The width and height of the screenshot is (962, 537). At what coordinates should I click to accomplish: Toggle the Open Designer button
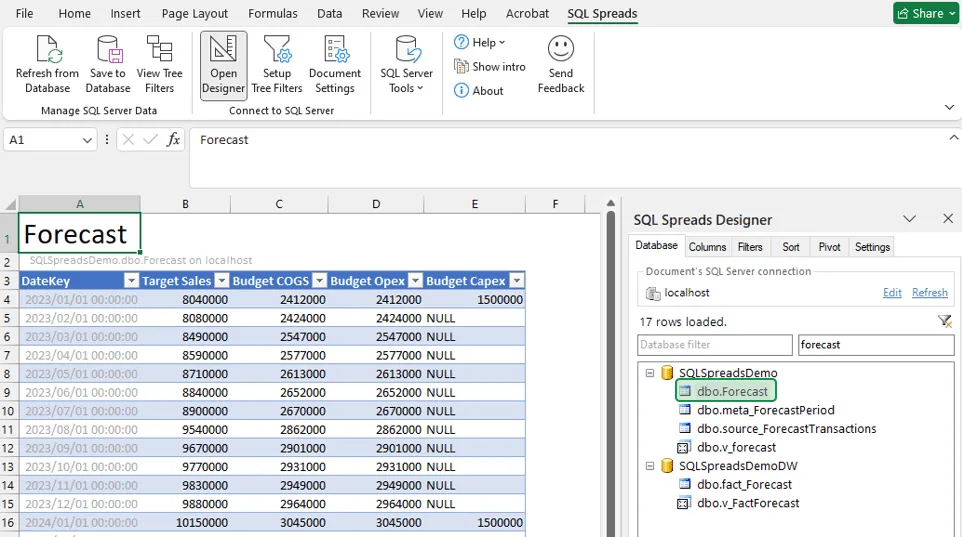click(223, 65)
